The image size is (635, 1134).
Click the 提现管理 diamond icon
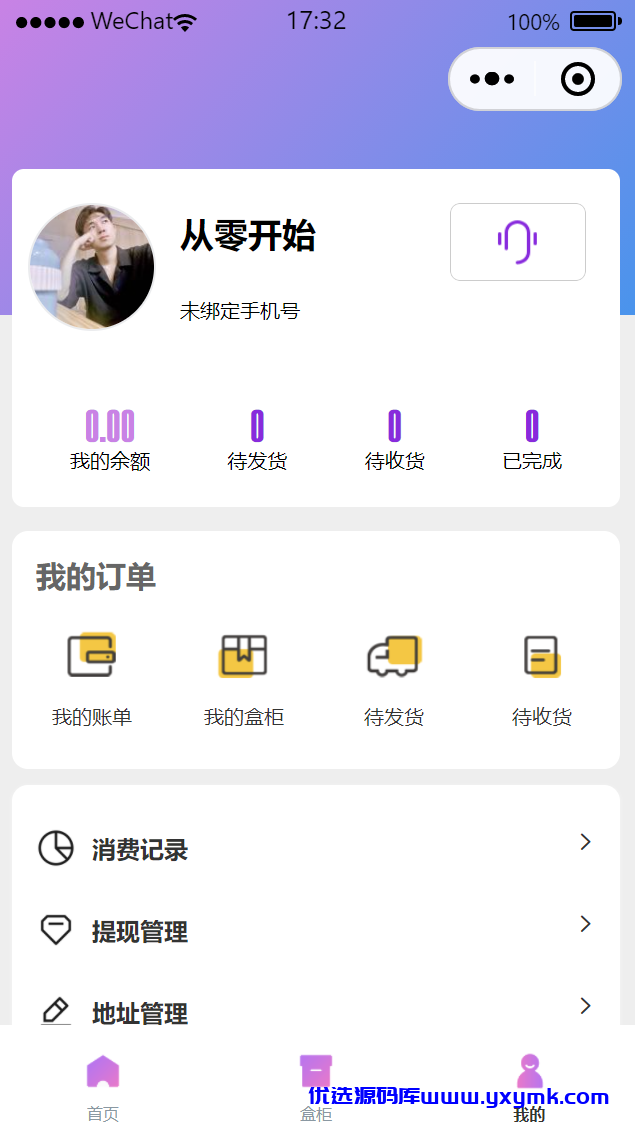coord(56,929)
